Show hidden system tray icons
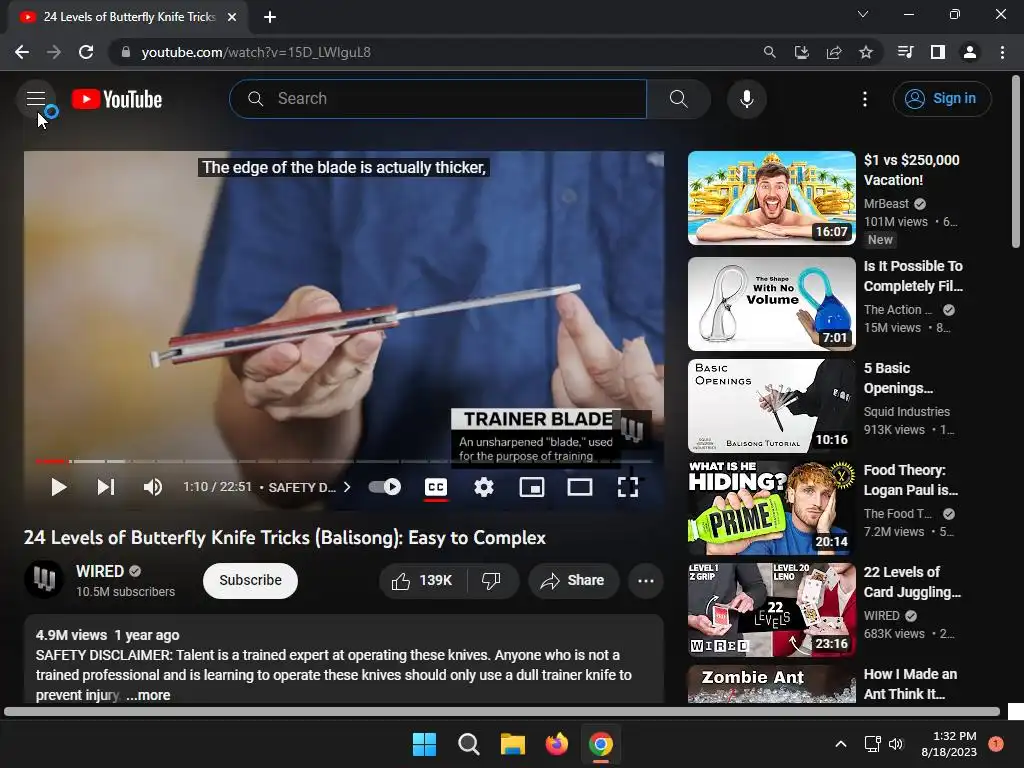Viewport: 1024px width, 768px height. (841, 744)
